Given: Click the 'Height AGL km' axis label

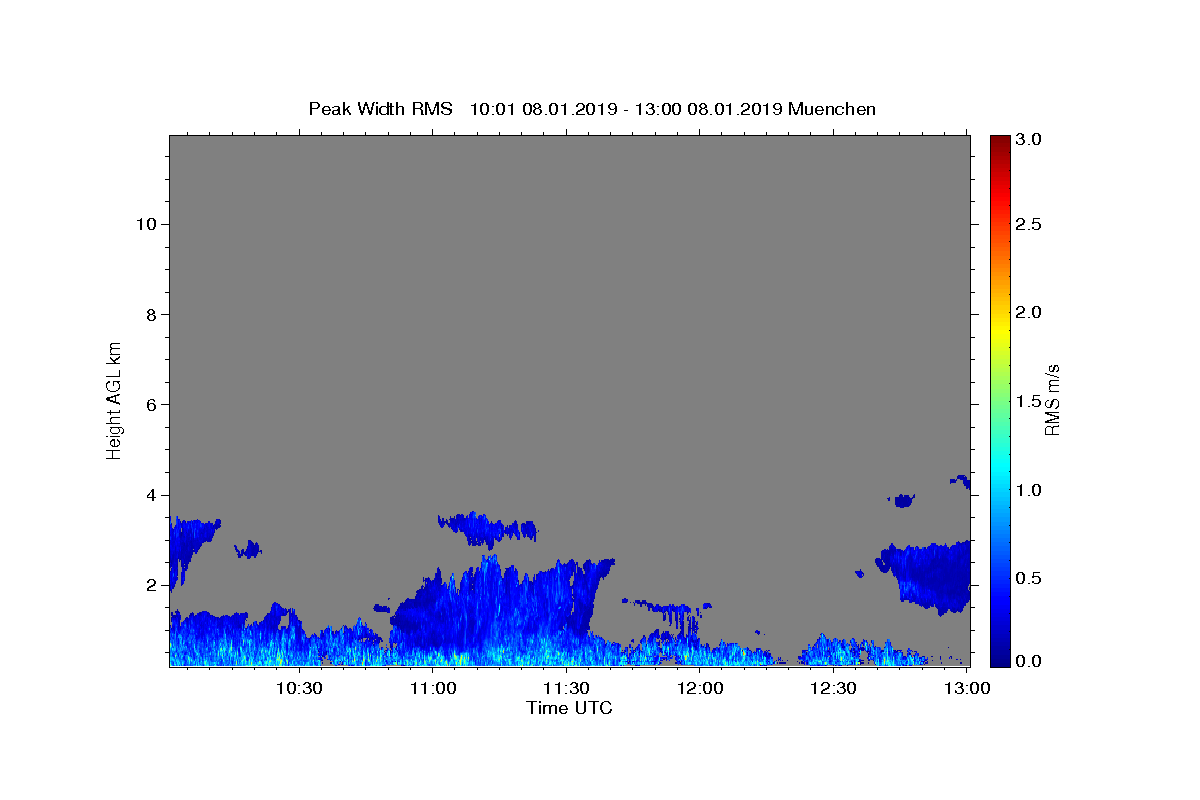Looking at the screenshot, I should 115,400.
